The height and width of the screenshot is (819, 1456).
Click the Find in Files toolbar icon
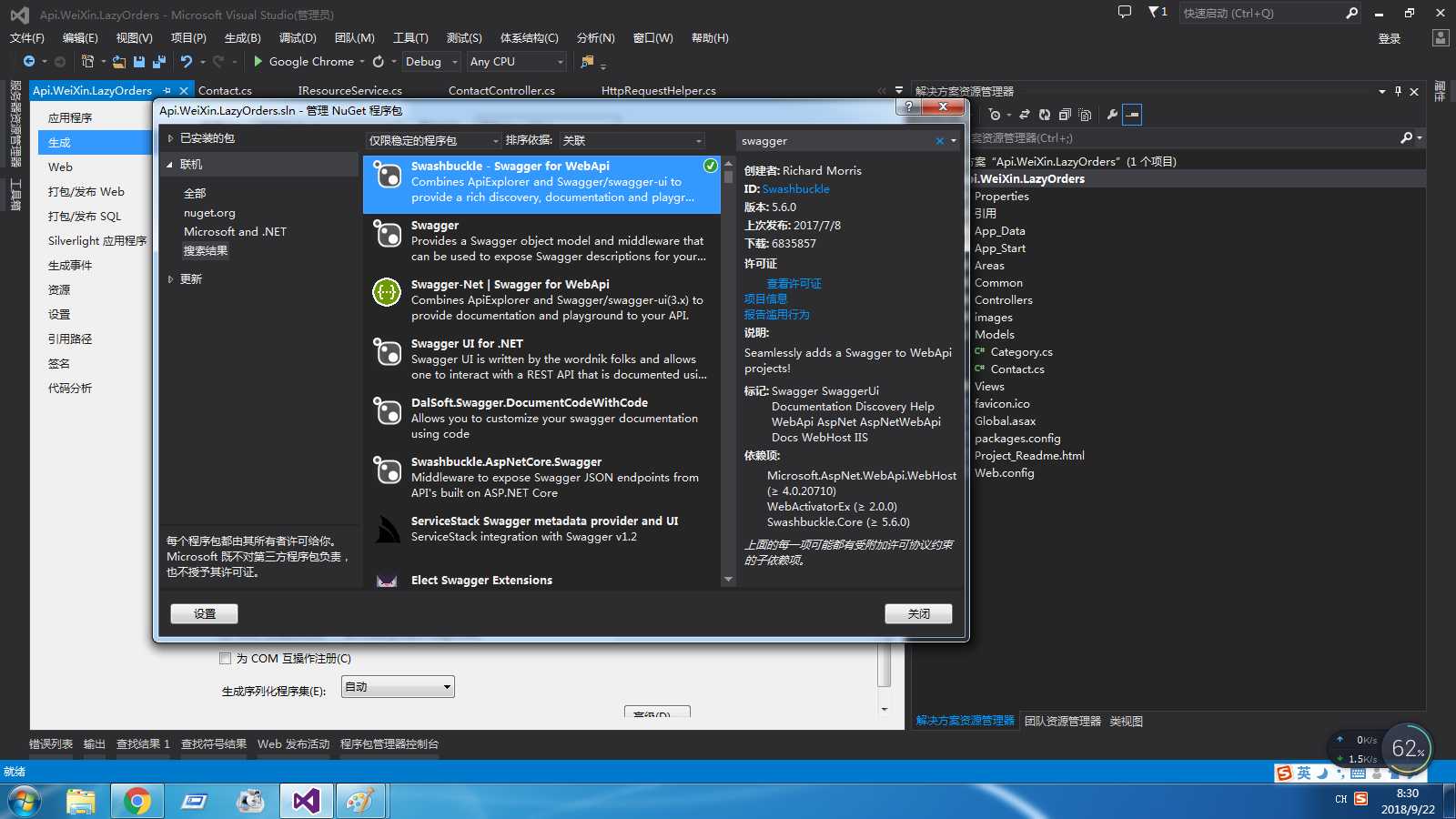point(587,61)
